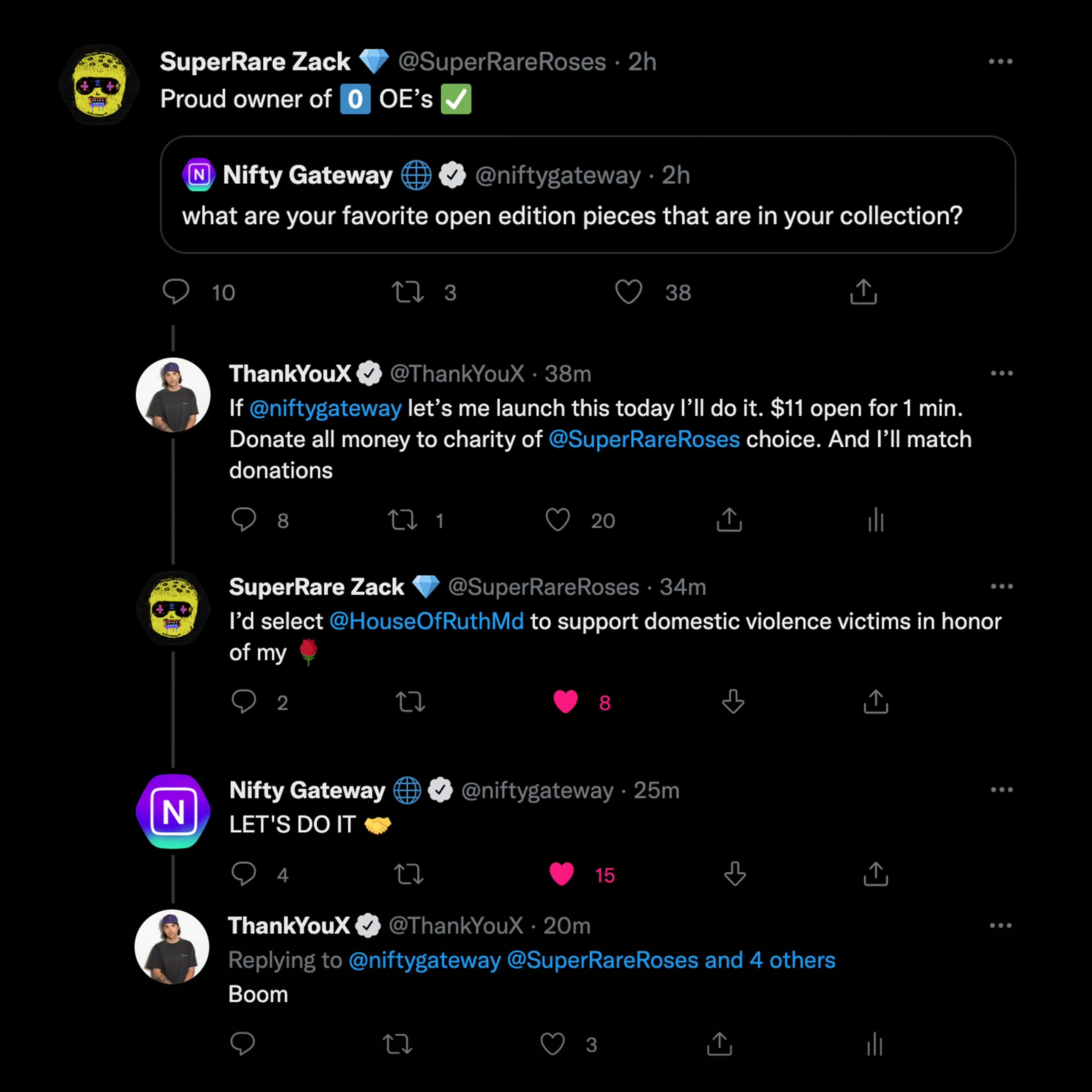Retweet Nifty Gateway's "LET'S DO IT" reply

[409, 874]
